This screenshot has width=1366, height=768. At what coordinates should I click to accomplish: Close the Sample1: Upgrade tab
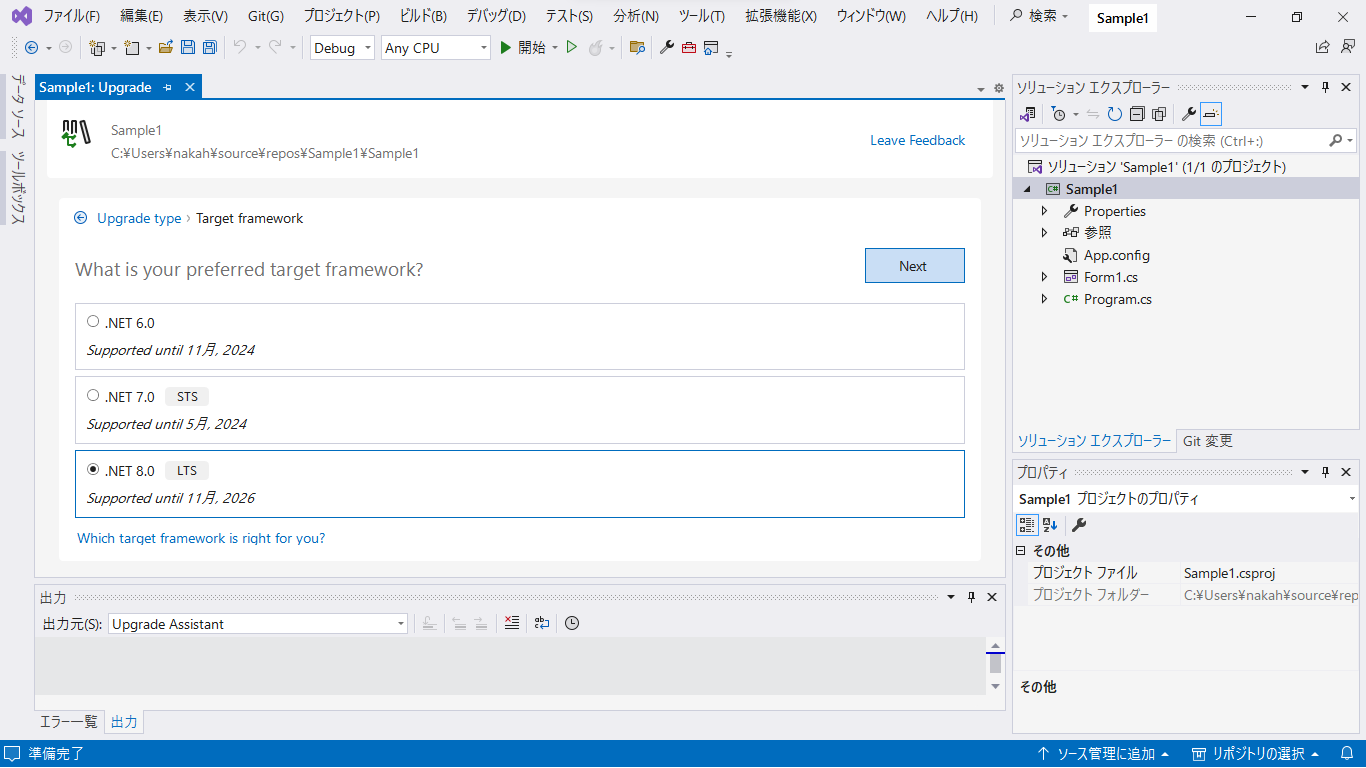[188, 88]
